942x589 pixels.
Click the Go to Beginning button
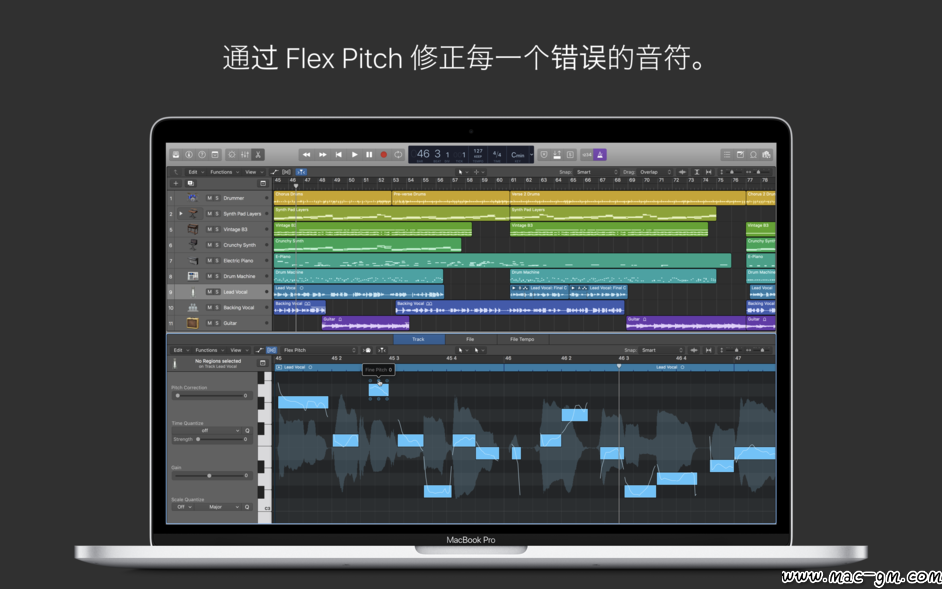(x=338, y=154)
